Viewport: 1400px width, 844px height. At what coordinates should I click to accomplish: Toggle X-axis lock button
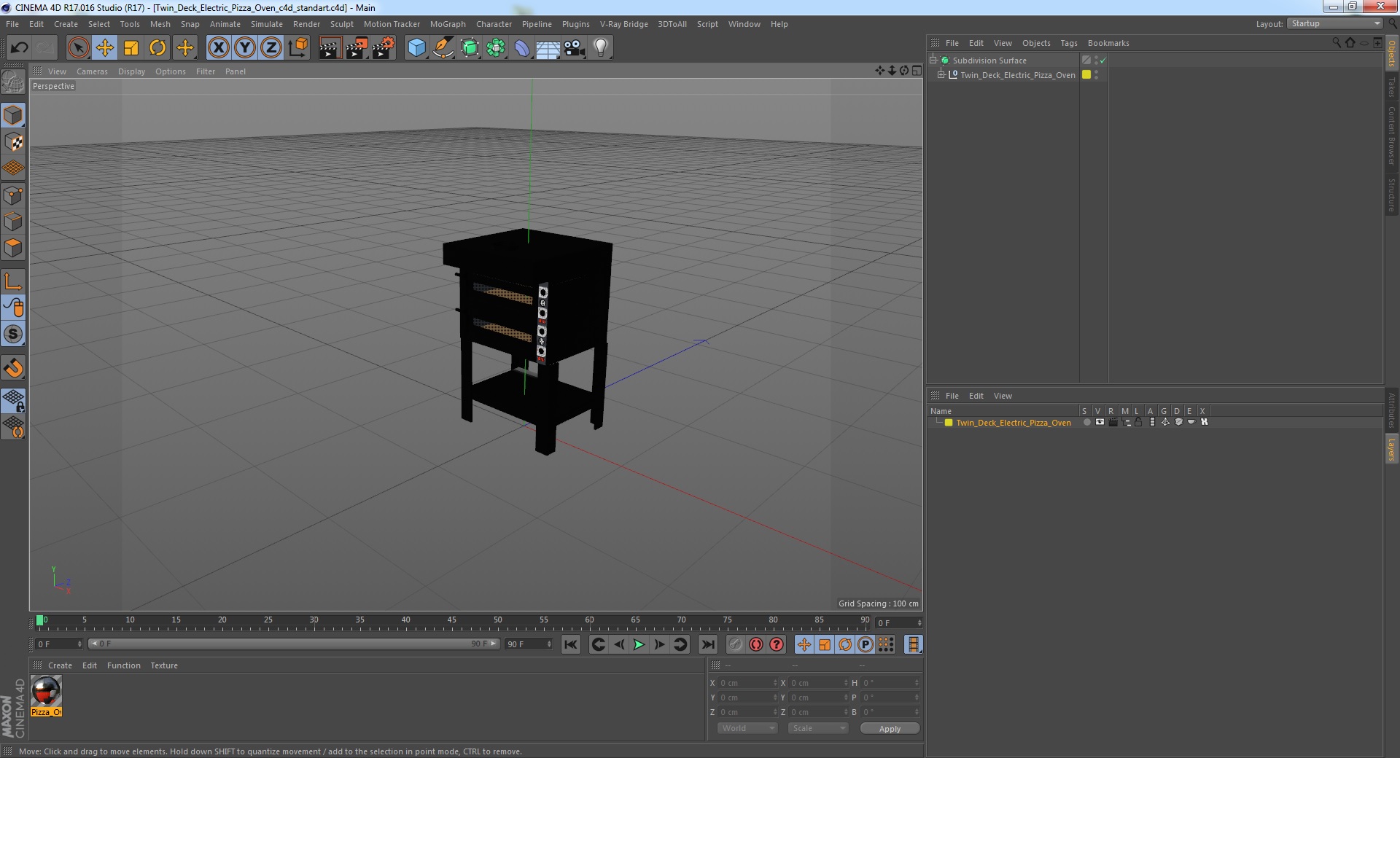[218, 48]
